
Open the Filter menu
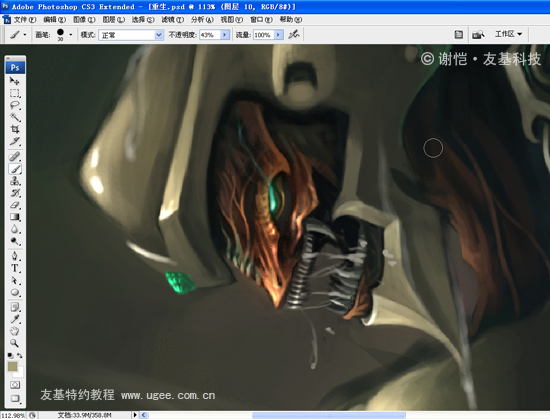[172, 20]
